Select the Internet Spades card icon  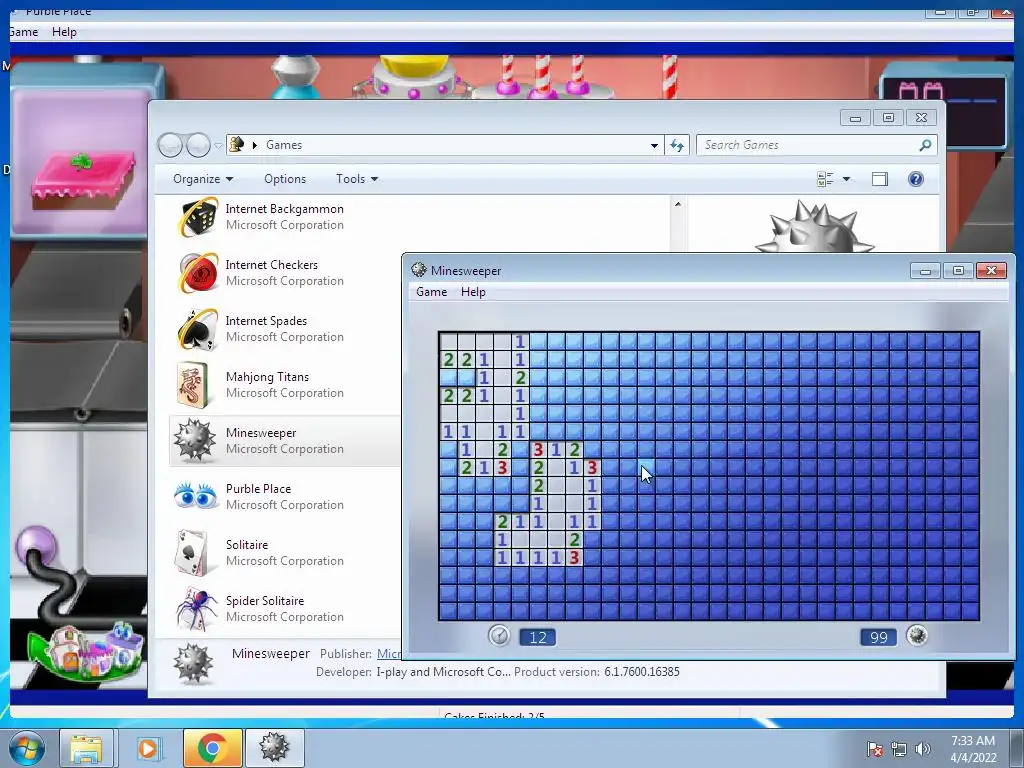(198, 328)
